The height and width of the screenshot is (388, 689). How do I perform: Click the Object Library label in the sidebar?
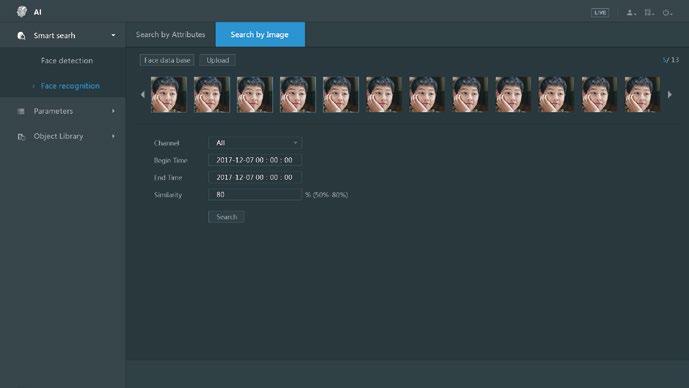[x=58, y=136]
